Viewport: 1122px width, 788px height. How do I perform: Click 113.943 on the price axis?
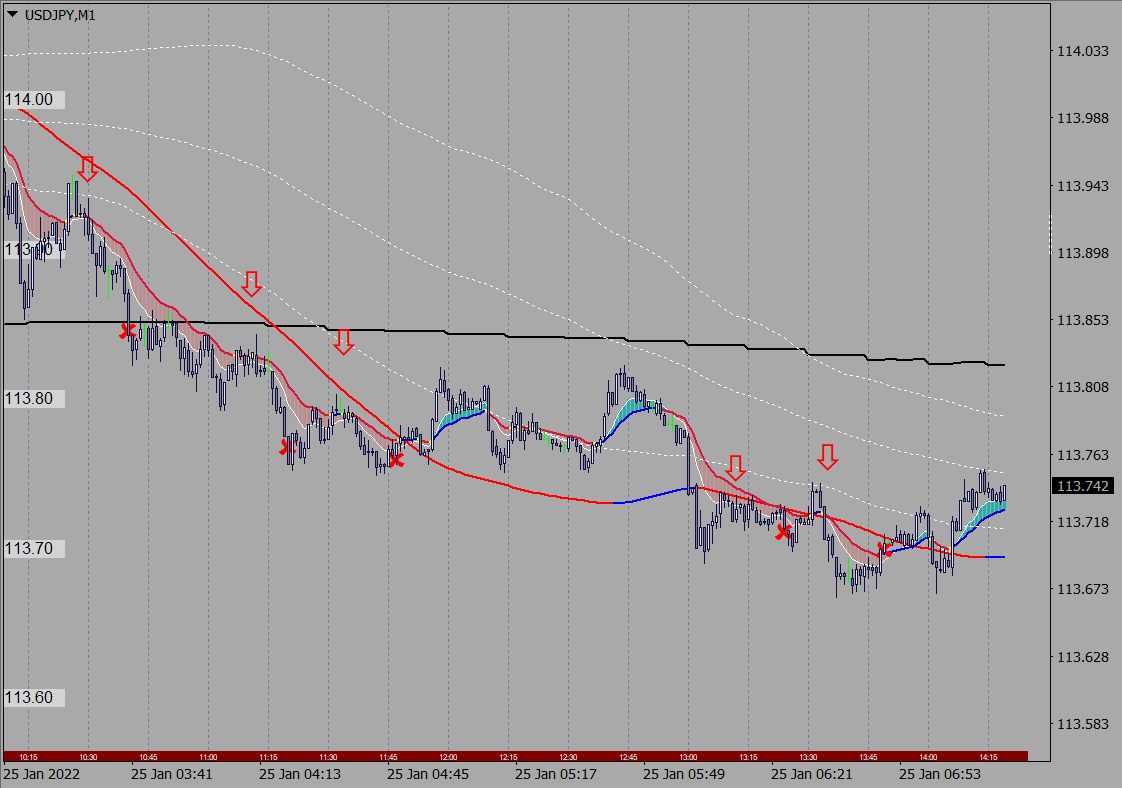click(x=1083, y=186)
